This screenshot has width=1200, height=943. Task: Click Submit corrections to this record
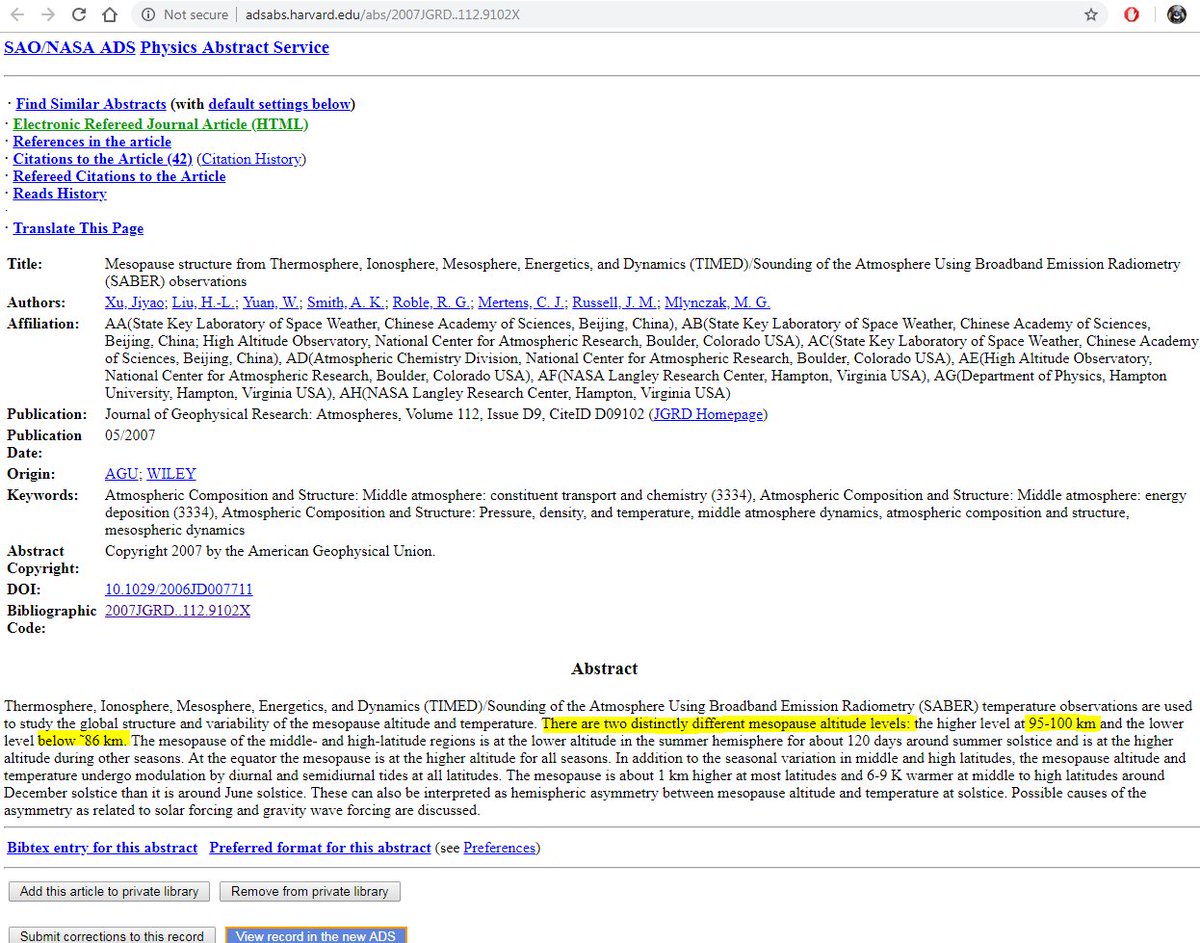[x=112, y=936]
